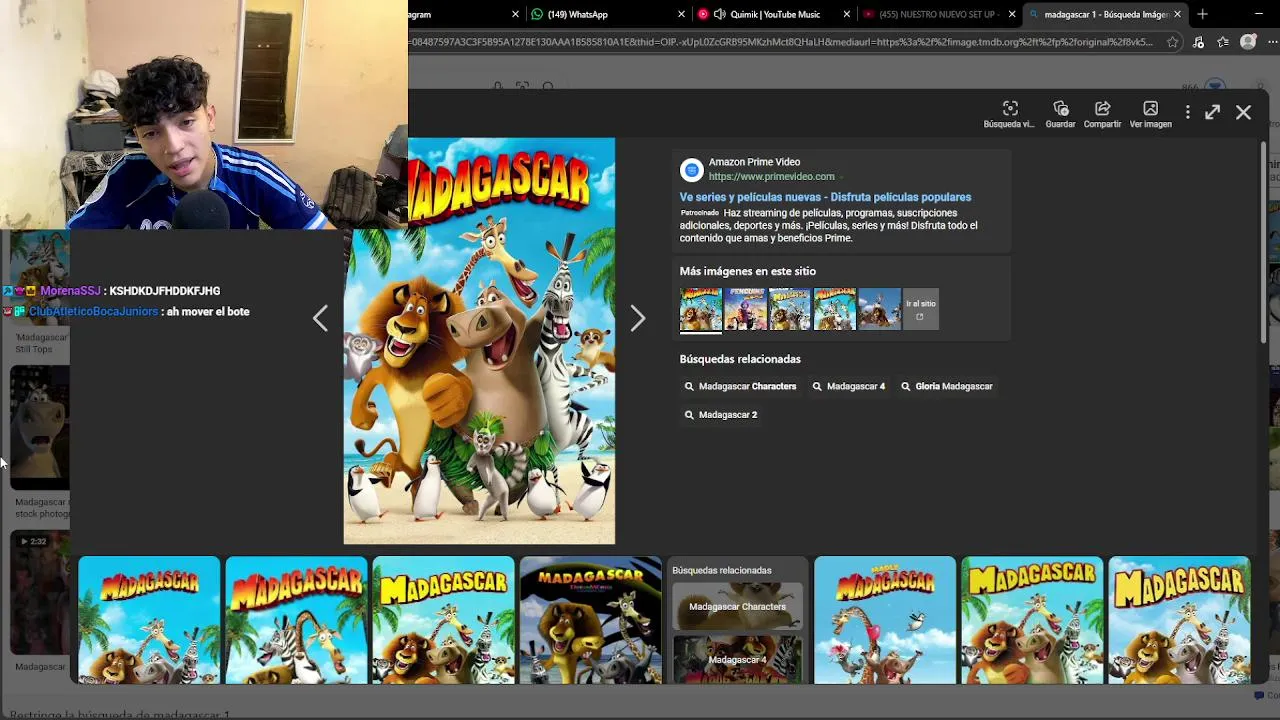The height and width of the screenshot is (720, 1280).
Task: Open second bottom-strip poster with zebra
Action: [296, 620]
